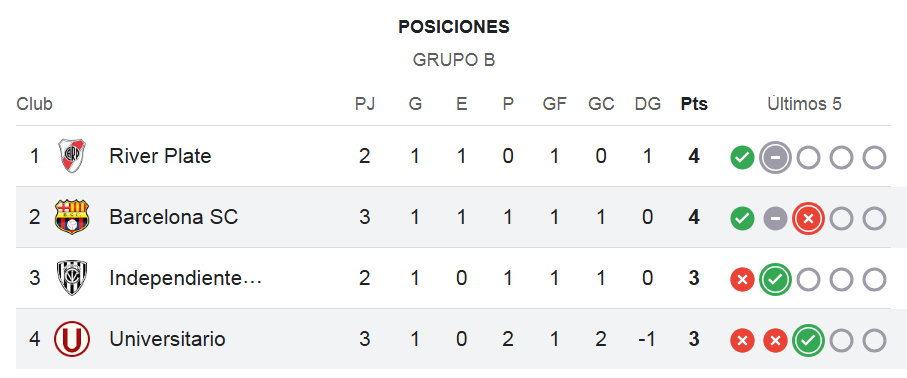Select River Plate's gray draw result icon
The height and width of the screenshot is (378, 907).
click(x=775, y=157)
